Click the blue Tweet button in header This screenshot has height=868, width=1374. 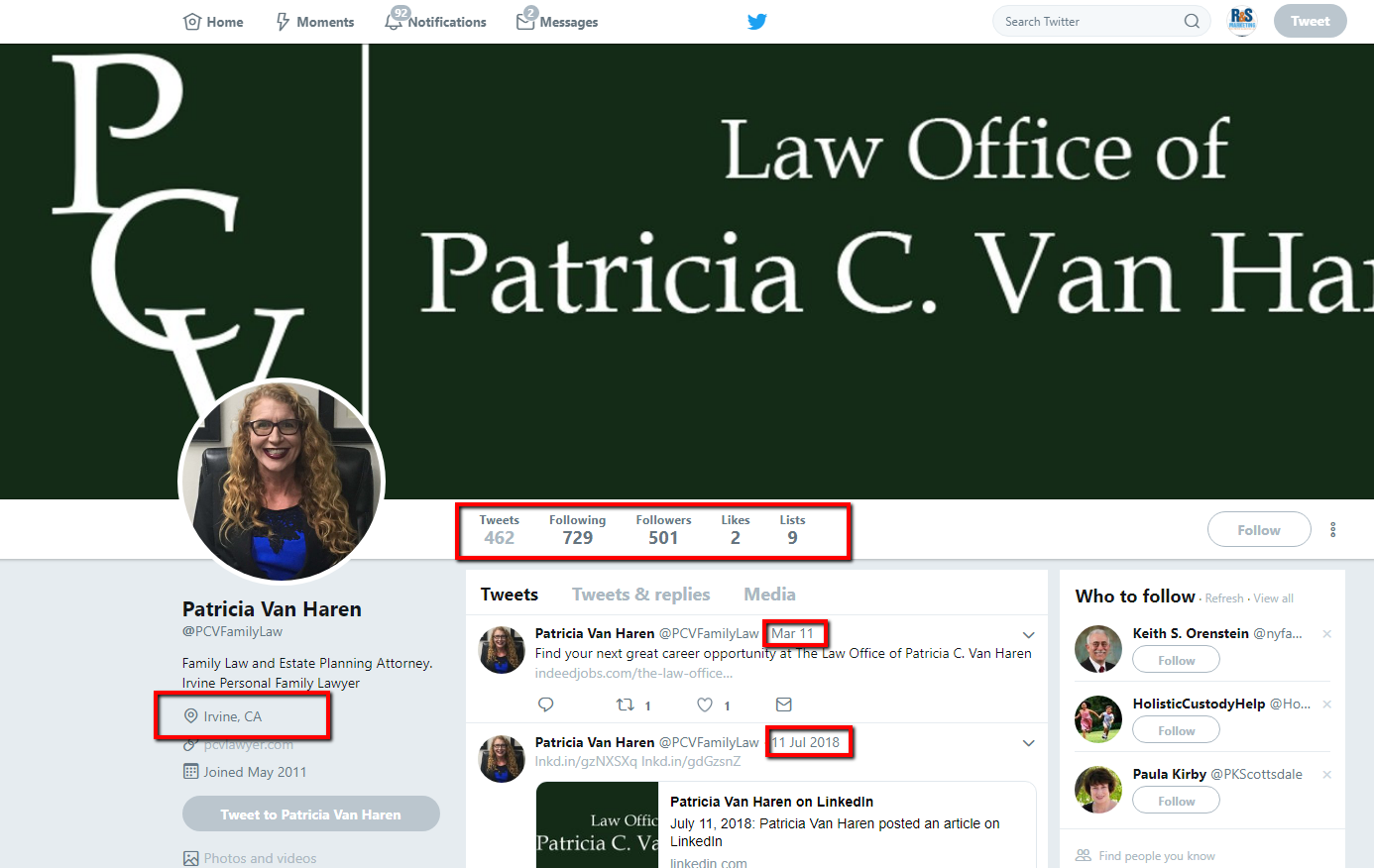coord(1311,21)
